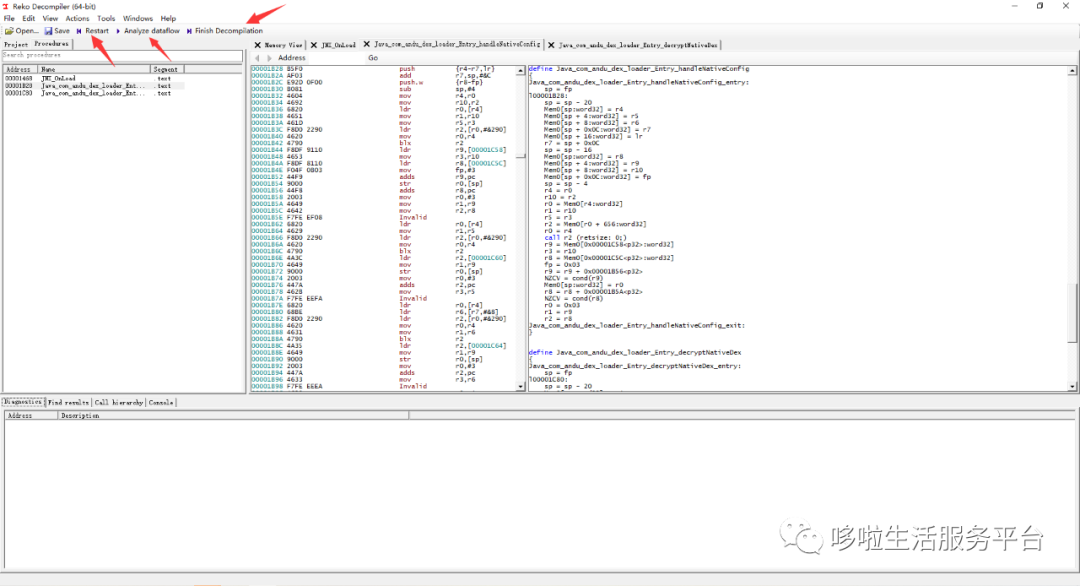Open the Help menu
Image resolution: width=1080 pixels, height=586 pixels.
[x=168, y=19]
